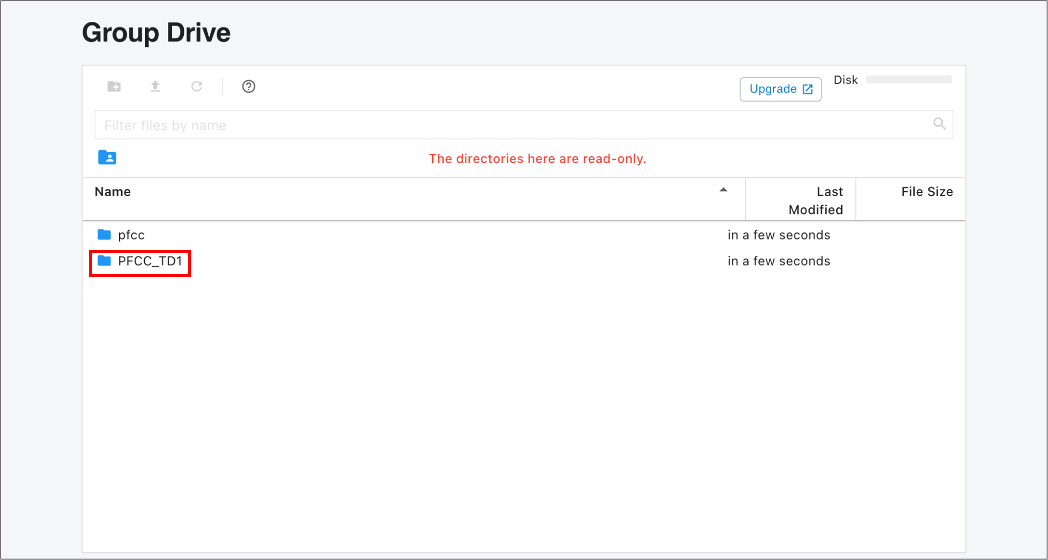Focus the Filter files by name field
This screenshot has width=1048, height=560.
(x=510, y=125)
